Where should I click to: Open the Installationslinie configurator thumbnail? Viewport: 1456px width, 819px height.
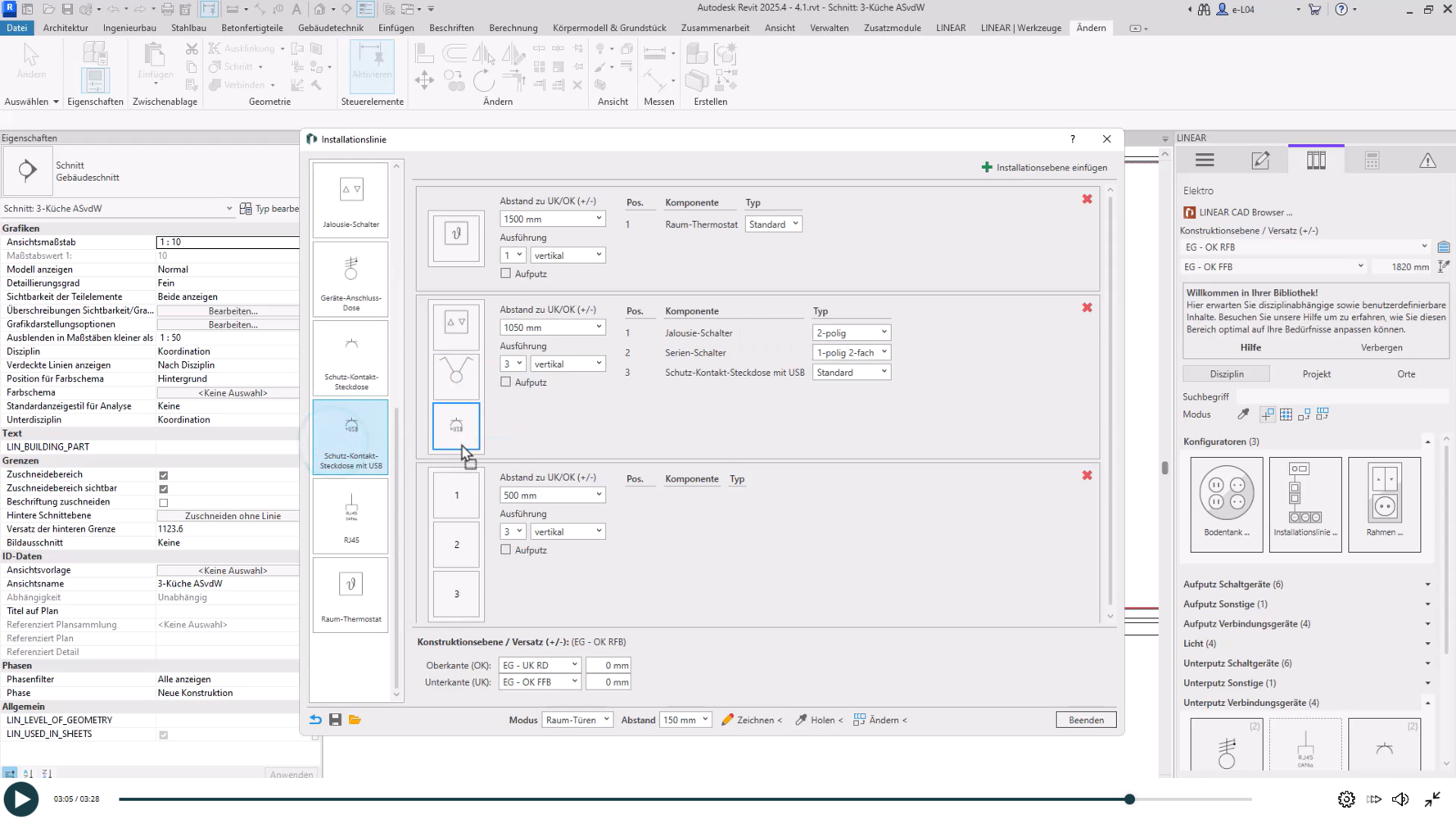[1305, 503]
